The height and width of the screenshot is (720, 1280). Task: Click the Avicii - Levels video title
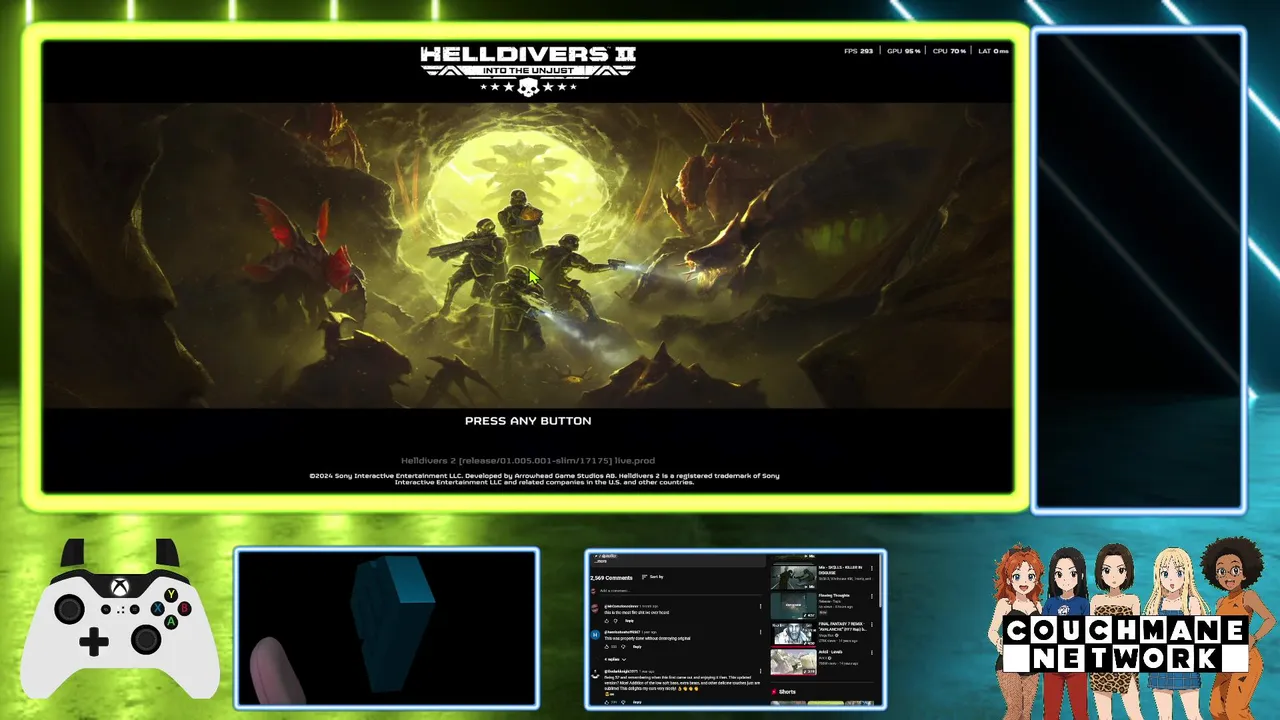[x=830, y=652]
